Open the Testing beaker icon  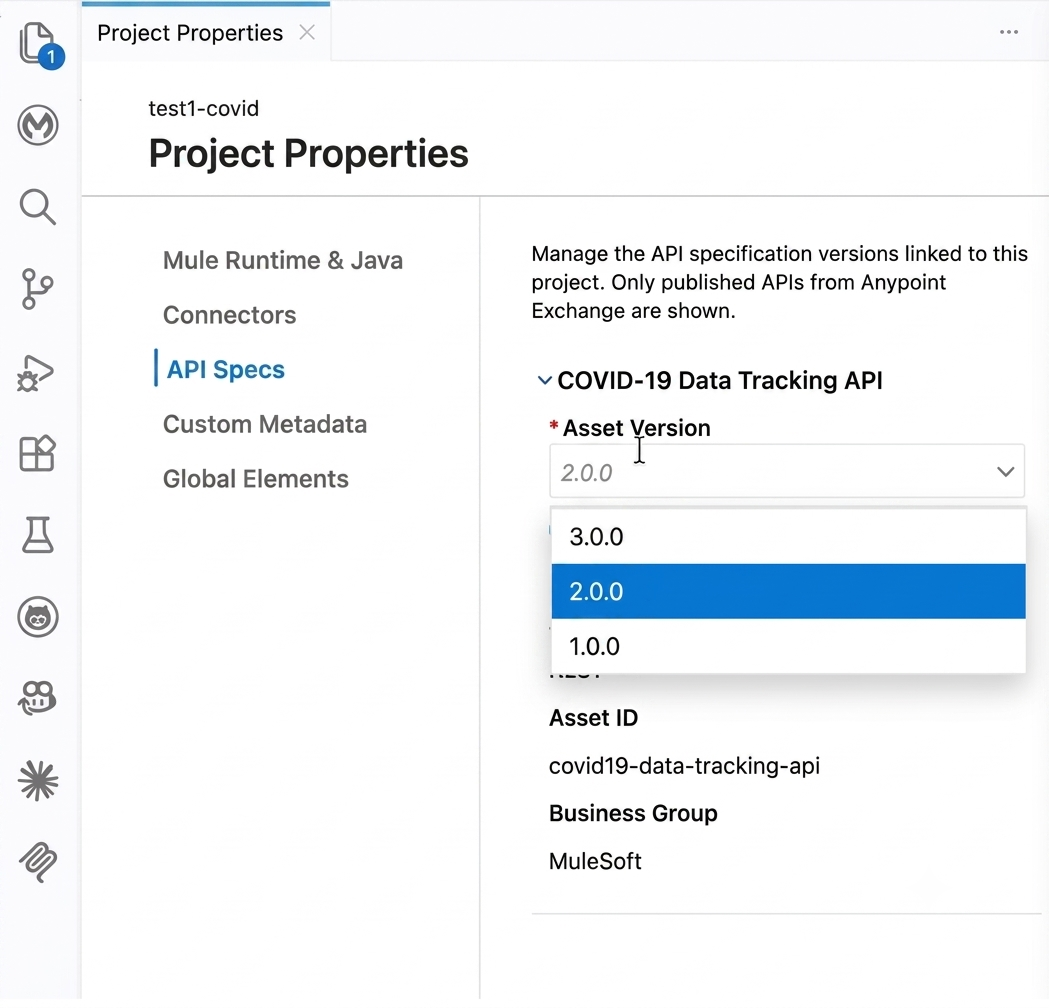pyautogui.click(x=37, y=535)
